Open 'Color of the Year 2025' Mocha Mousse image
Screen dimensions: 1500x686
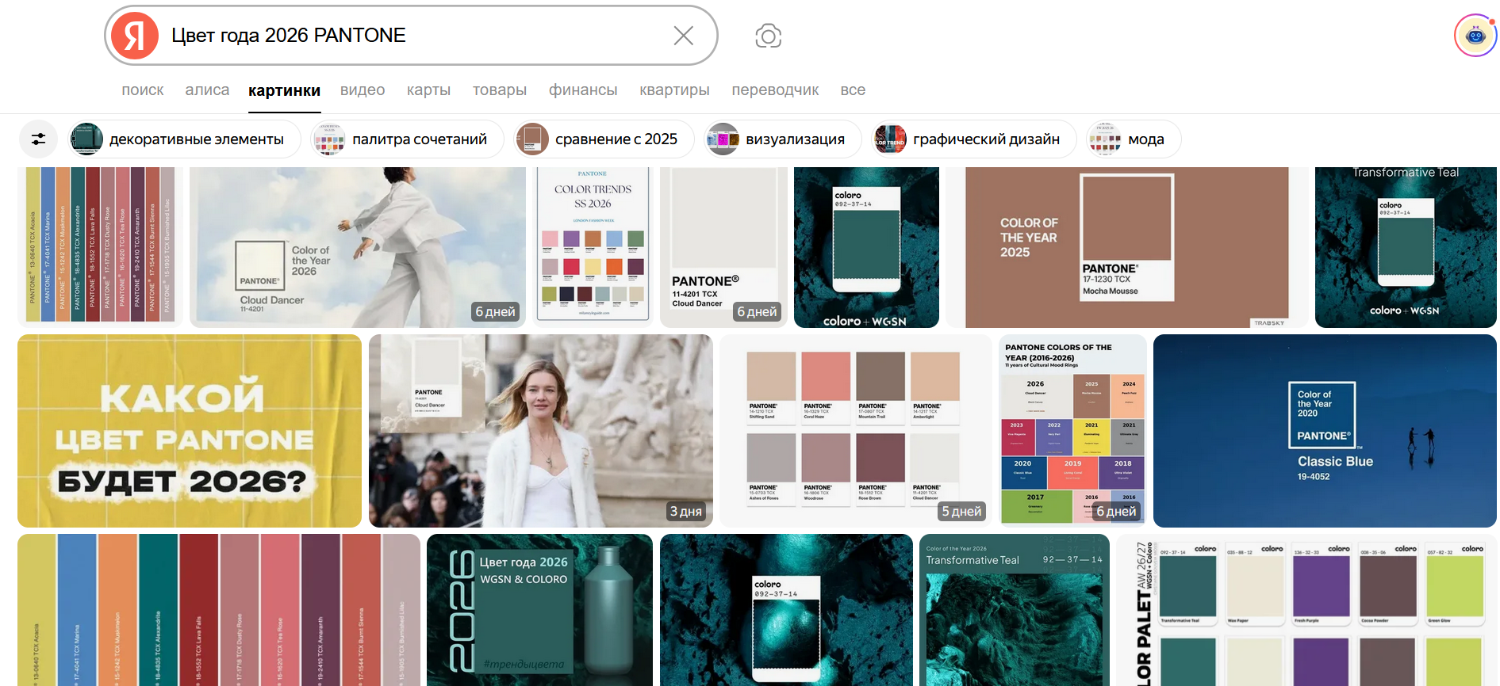pos(1128,247)
